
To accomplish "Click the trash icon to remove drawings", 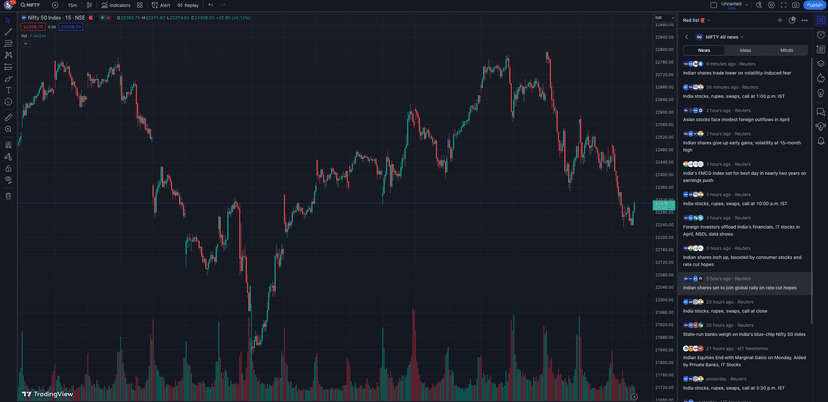I will pyautogui.click(x=8, y=196).
